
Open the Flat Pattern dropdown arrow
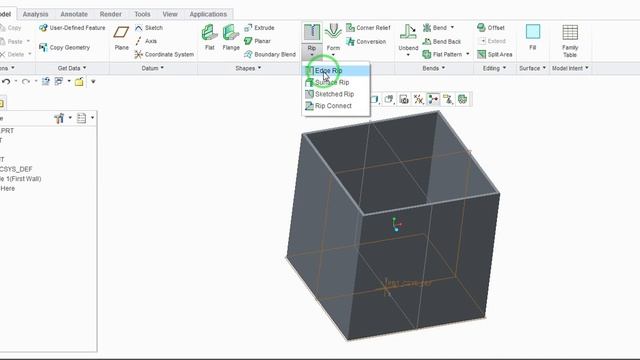(468, 54)
